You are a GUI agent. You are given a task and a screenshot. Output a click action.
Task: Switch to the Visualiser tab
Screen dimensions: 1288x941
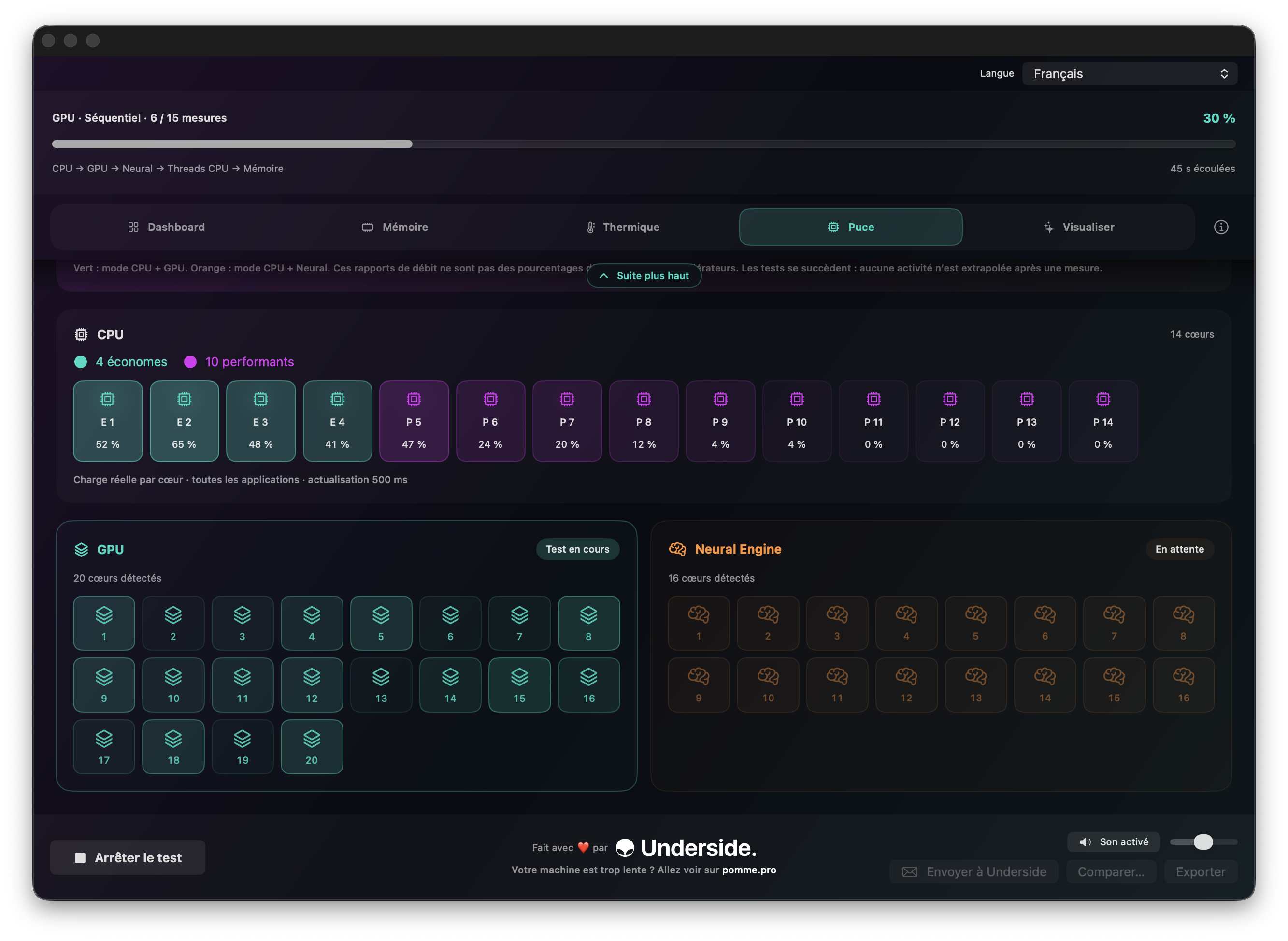(x=1078, y=227)
